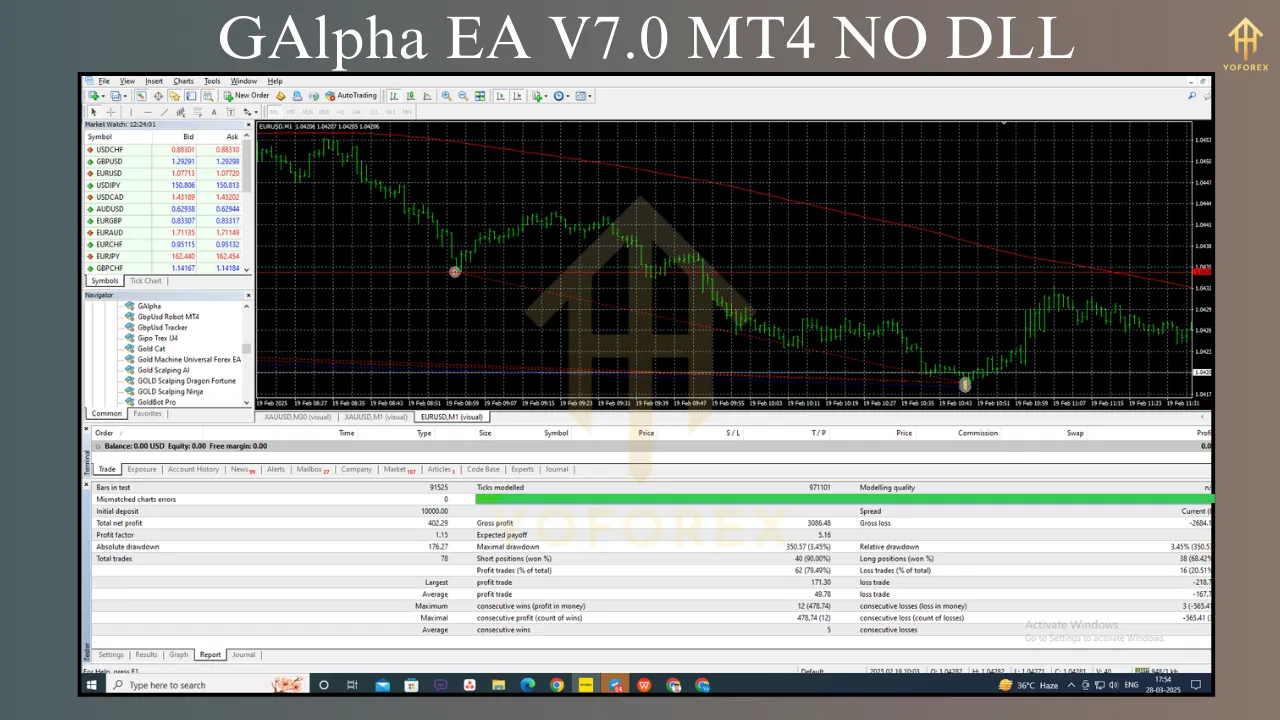Select GoldBot Pro in Navigator
This screenshot has height=720, width=1280.
[x=156, y=402]
